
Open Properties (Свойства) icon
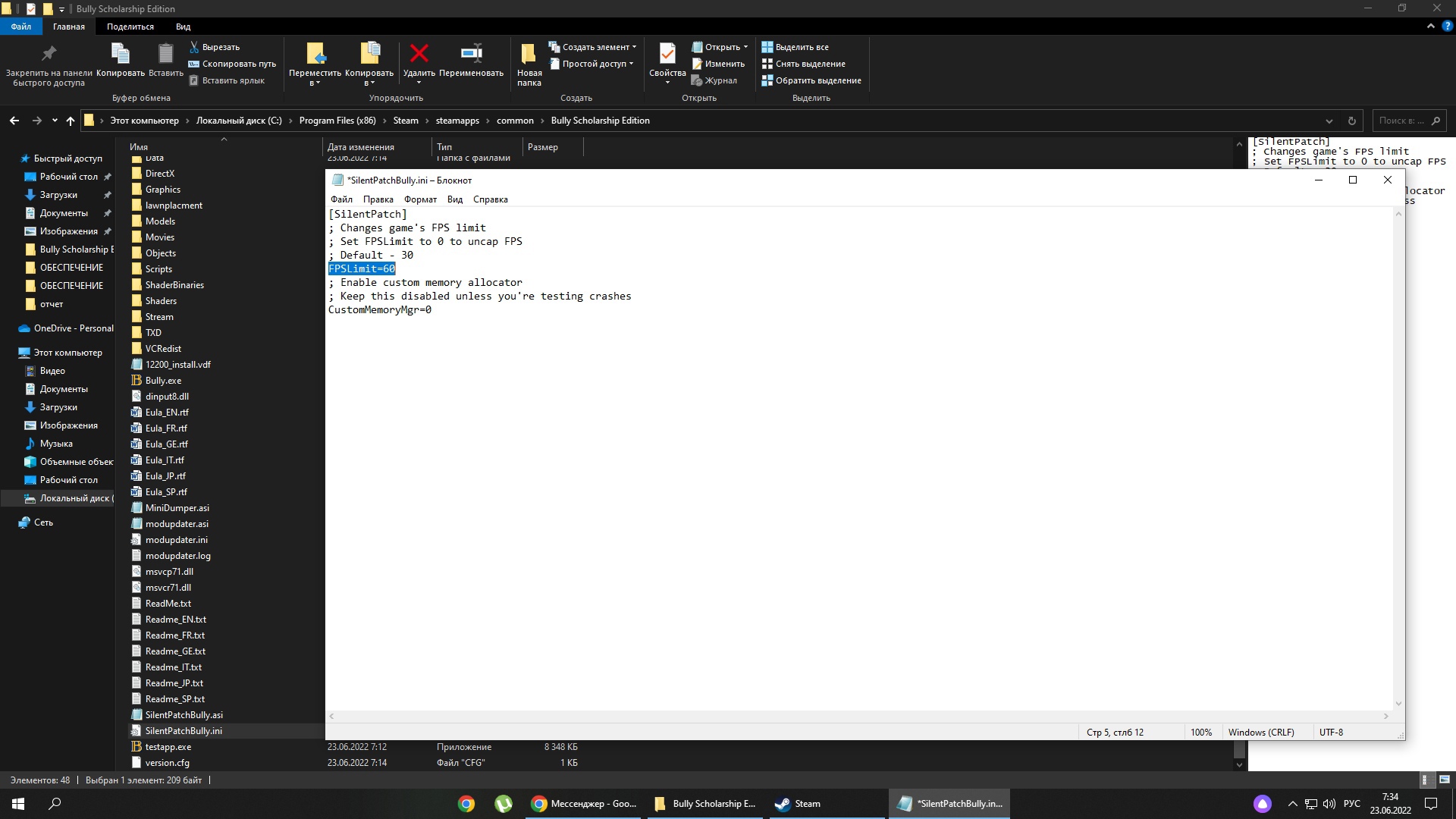click(x=667, y=55)
